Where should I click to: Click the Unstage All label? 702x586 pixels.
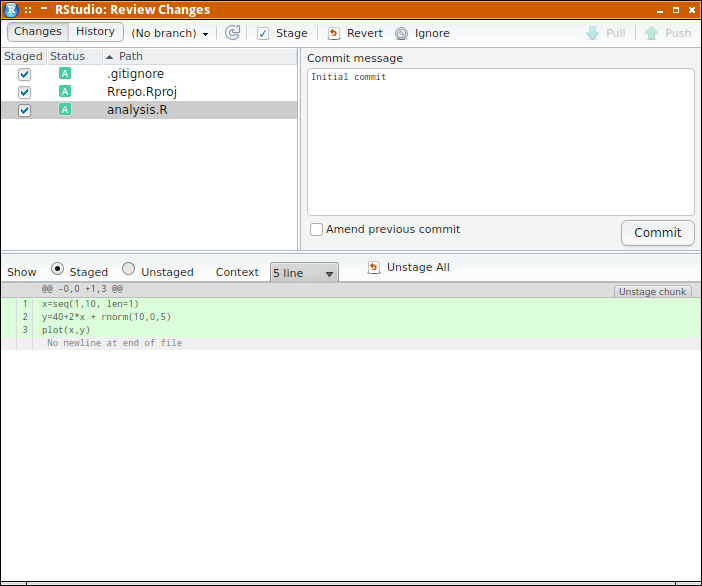419,267
